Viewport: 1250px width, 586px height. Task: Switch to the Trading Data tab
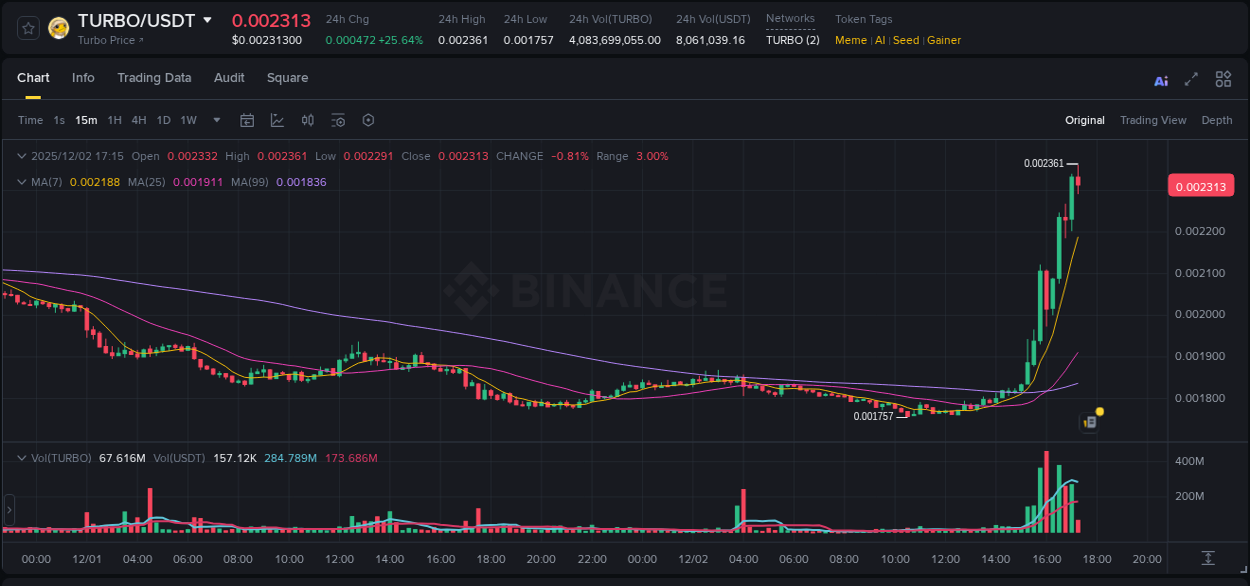(154, 77)
